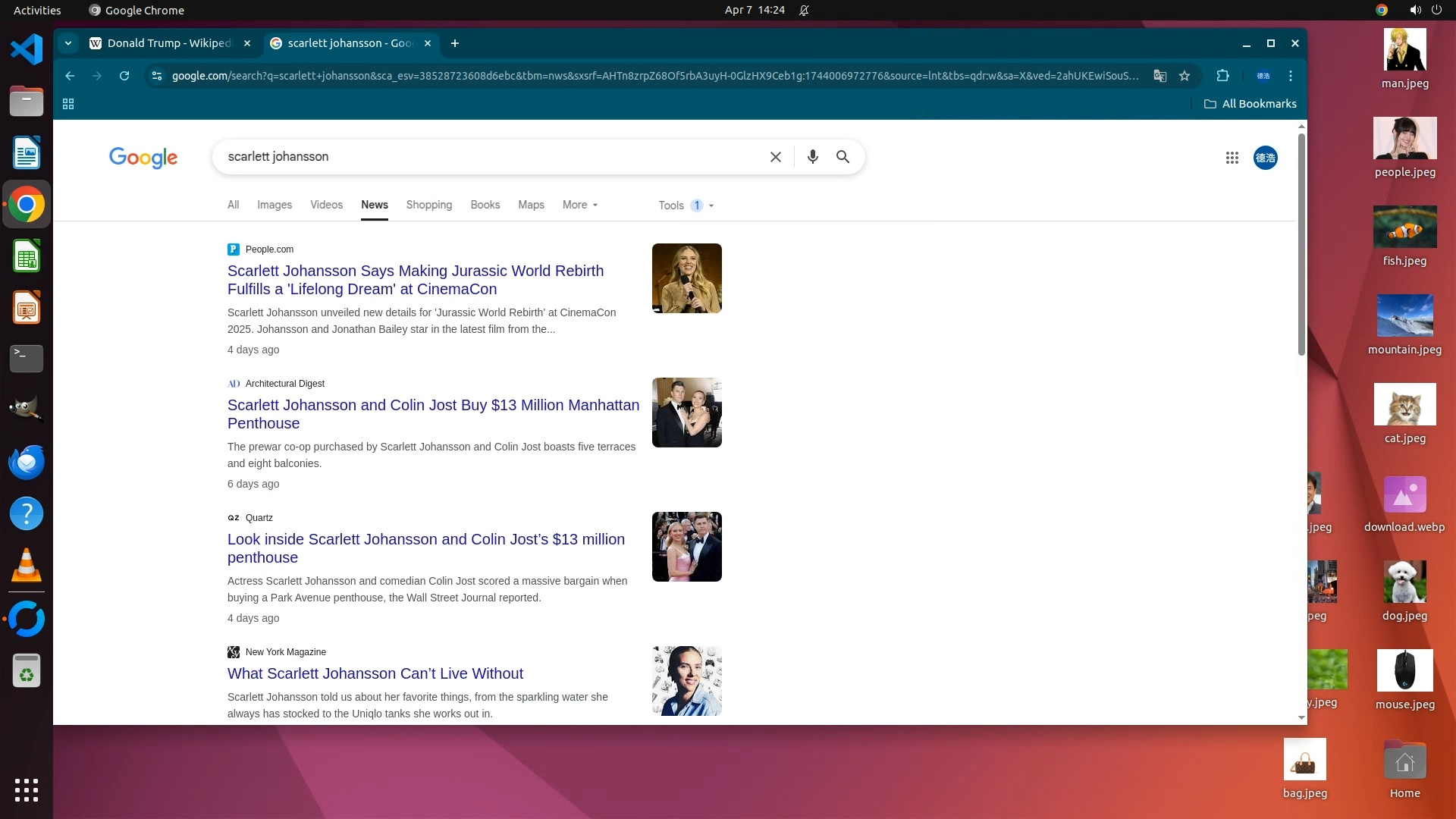Image resolution: width=1456 pixels, height=819 pixels.
Task: Click the magnifier search icon
Action: tap(843, 157)
